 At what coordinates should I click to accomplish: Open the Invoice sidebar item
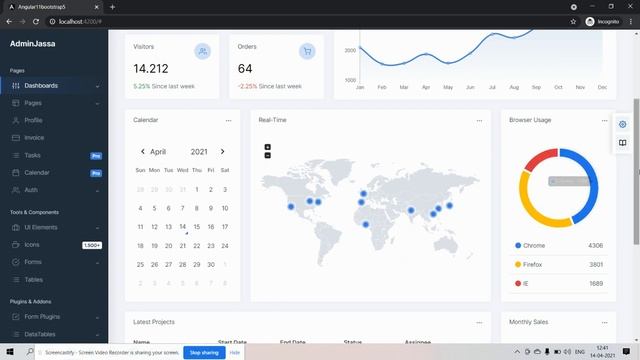pyautogui.click(x=54, y=138)
